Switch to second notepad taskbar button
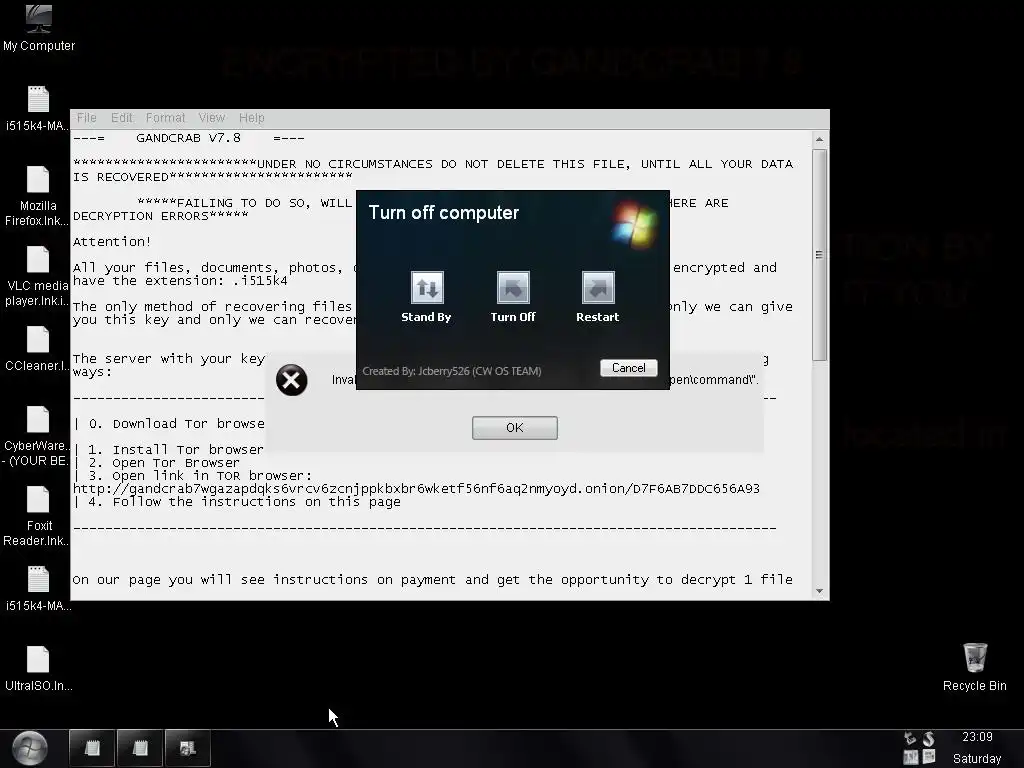The height and width of the screenshot is (768, 1024). tap(140, 748)
